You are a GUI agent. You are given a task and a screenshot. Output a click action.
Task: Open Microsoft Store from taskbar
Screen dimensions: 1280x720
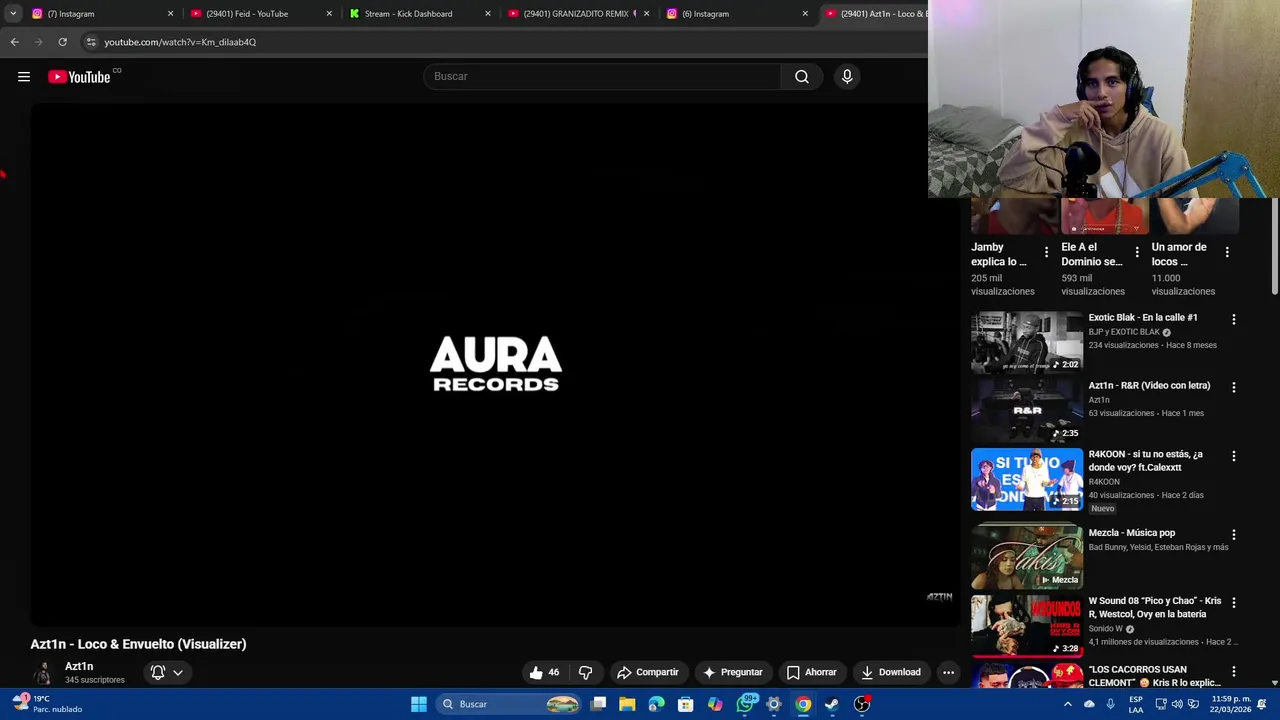(x=686, y=704)
